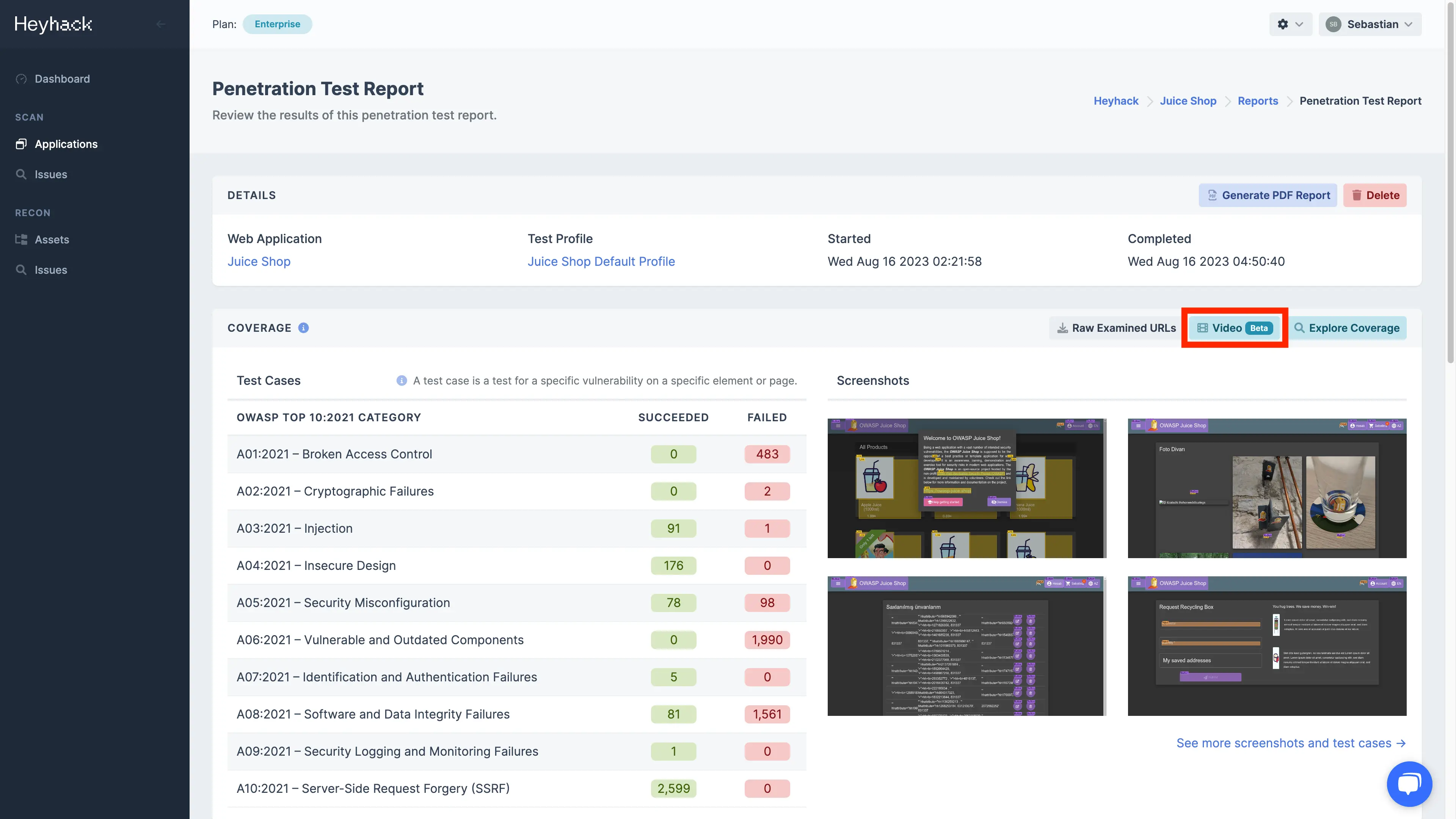
Task: Open the Foto Divarı screenshot thumbnail
Action: coord(1267,488)
